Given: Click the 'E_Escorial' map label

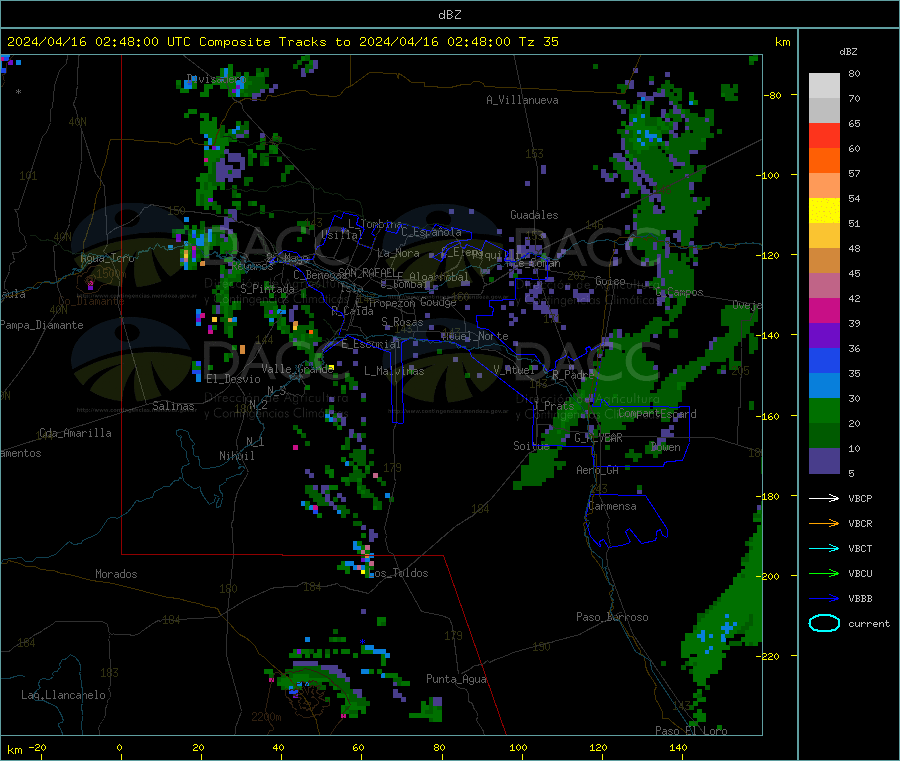Looking at the screenshot, I should pos(371,344).
